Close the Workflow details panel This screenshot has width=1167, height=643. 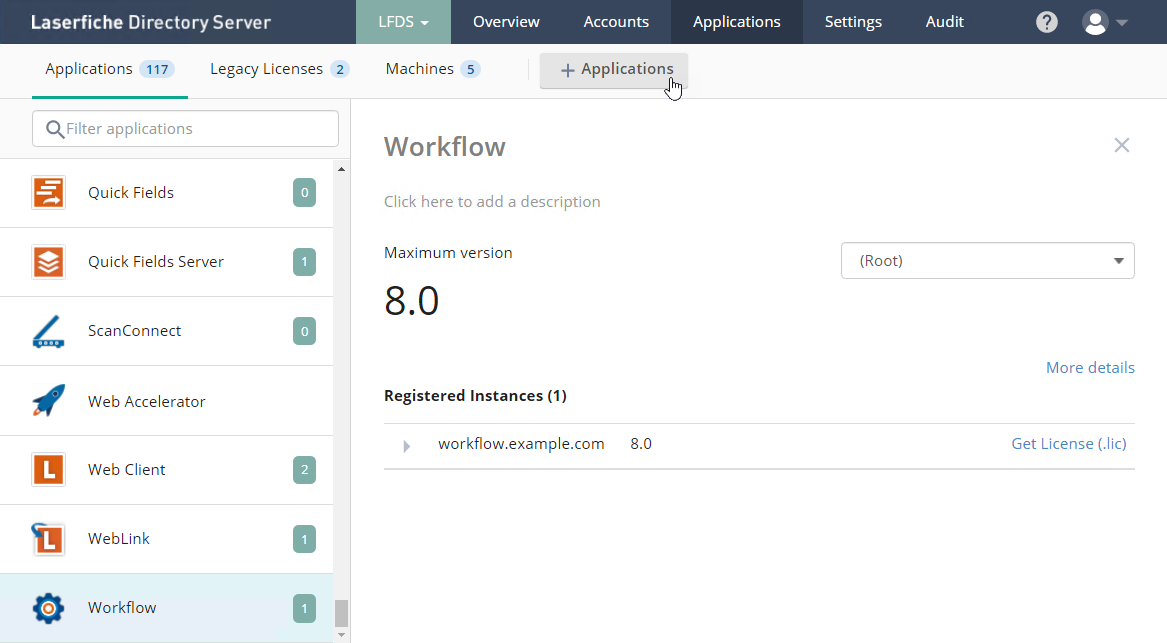(1122, 145)
